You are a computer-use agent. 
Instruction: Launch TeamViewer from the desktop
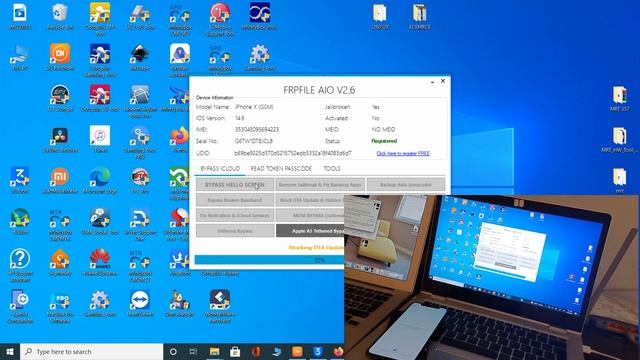140,304
